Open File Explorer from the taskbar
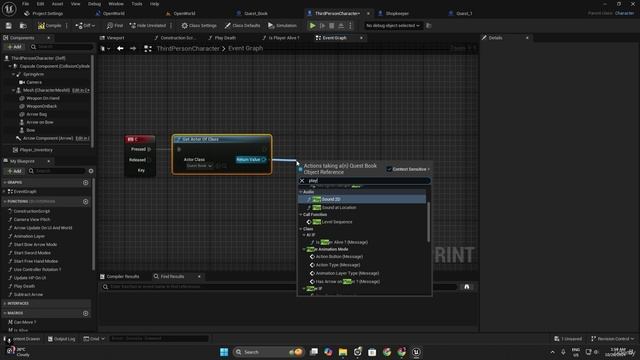 tap(343, 352)
